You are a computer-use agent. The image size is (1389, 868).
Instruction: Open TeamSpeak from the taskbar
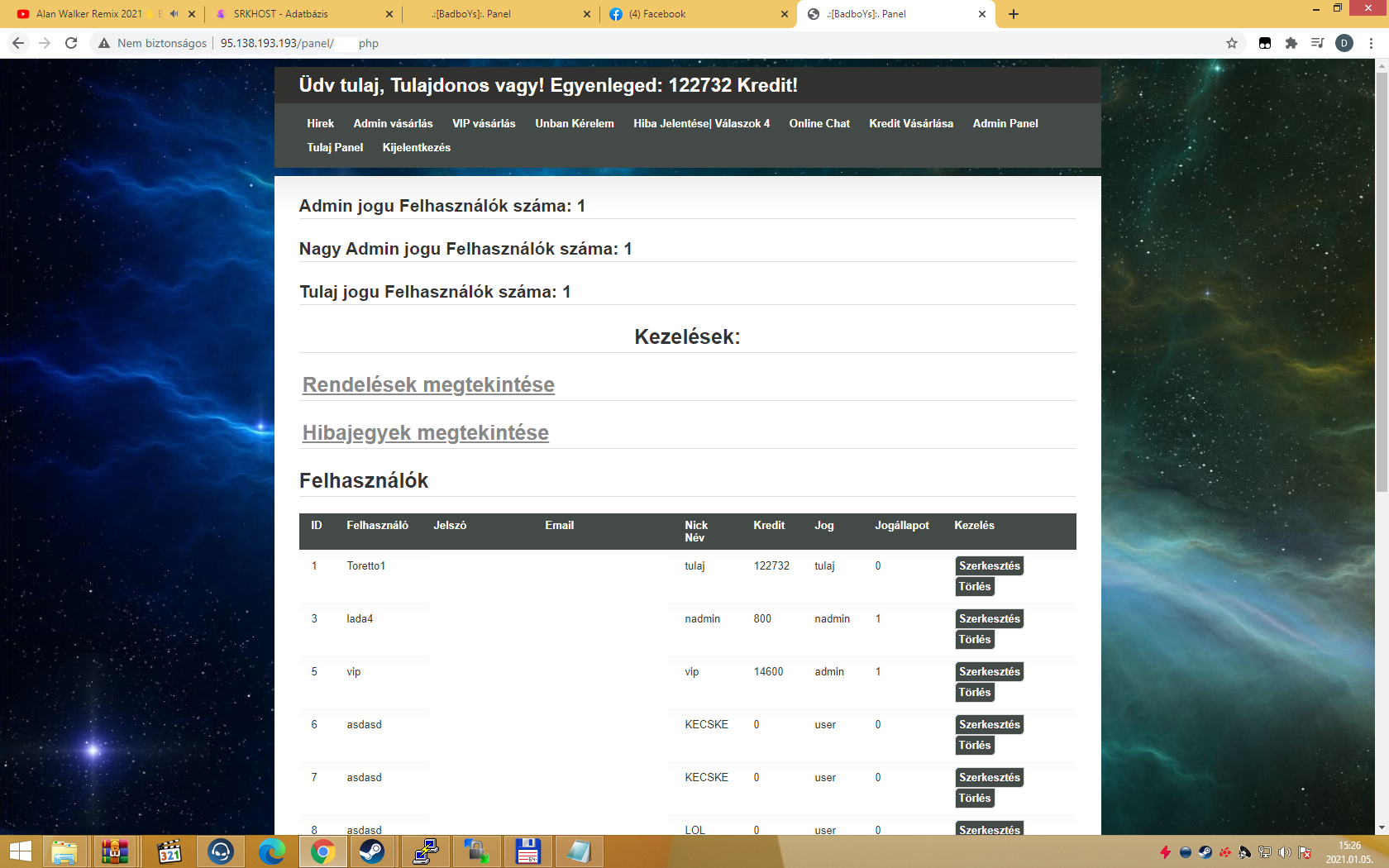(221, 851)
